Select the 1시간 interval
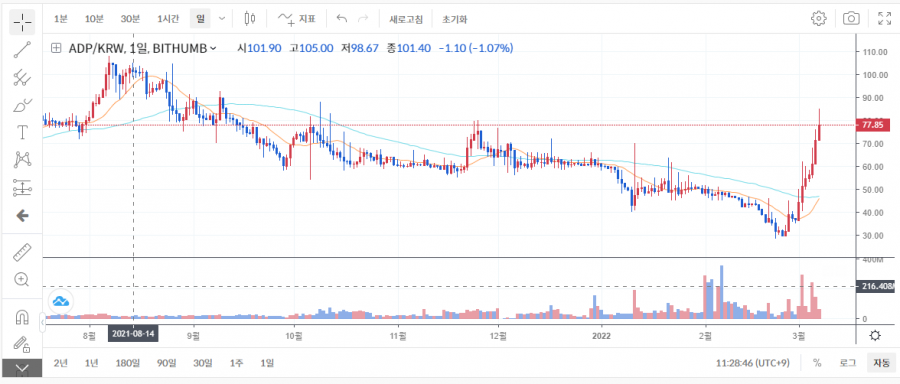The image size is (900, 384). click(x=169, y=19)
